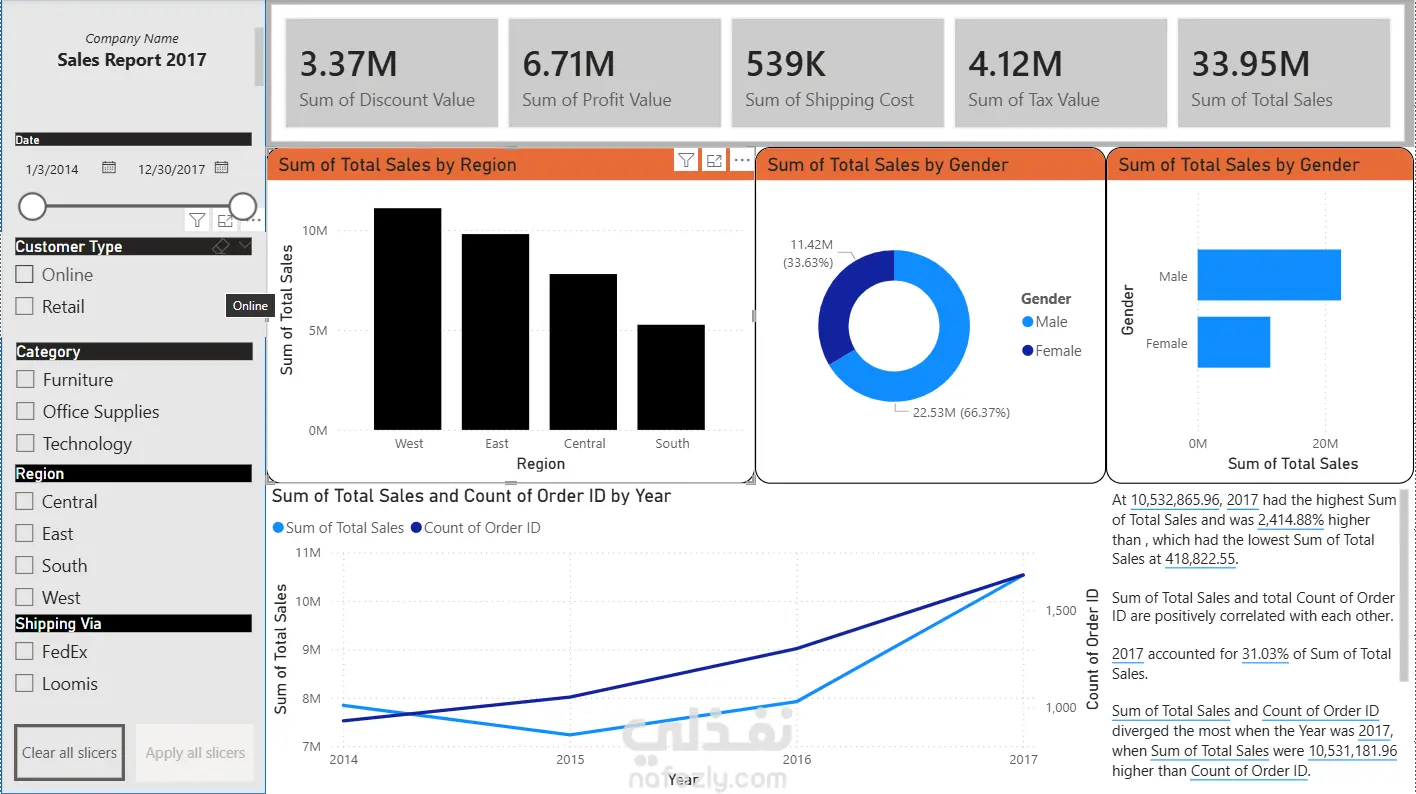
Task: Click the 539K Sum of Shipping Cost card
Action: (x=838, y=73)
